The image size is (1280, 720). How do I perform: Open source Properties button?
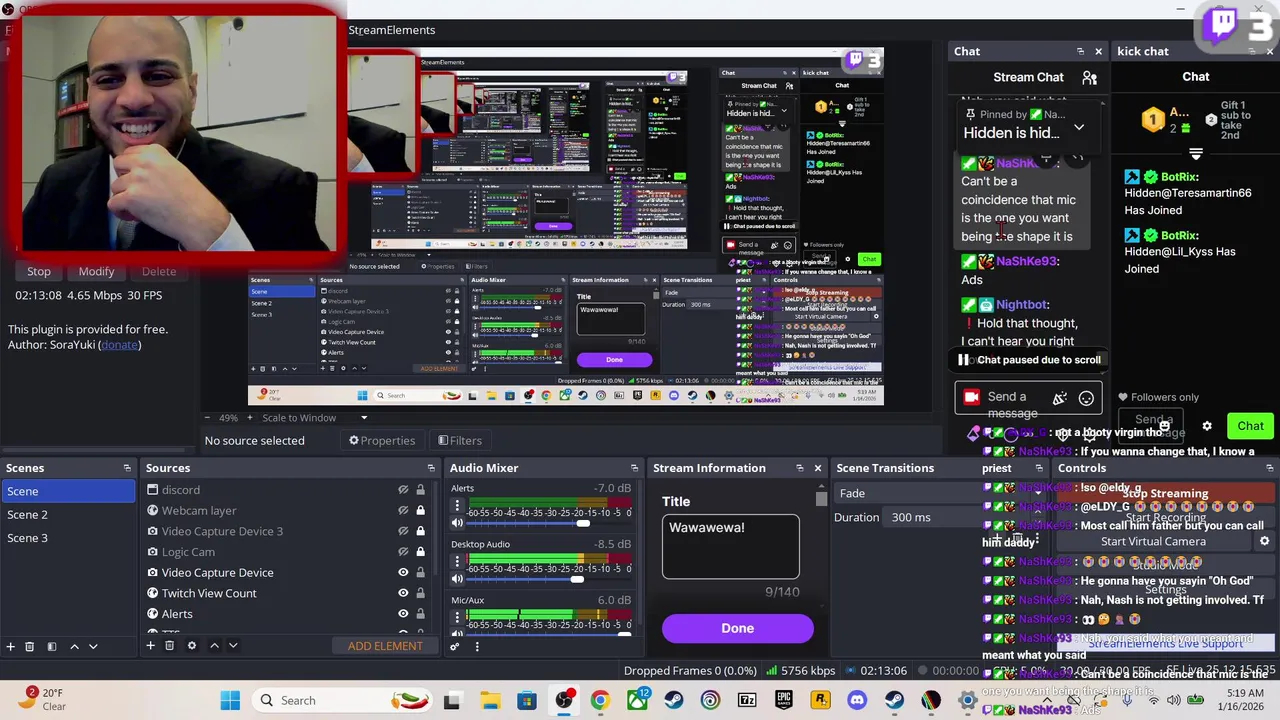coord(381,441)
